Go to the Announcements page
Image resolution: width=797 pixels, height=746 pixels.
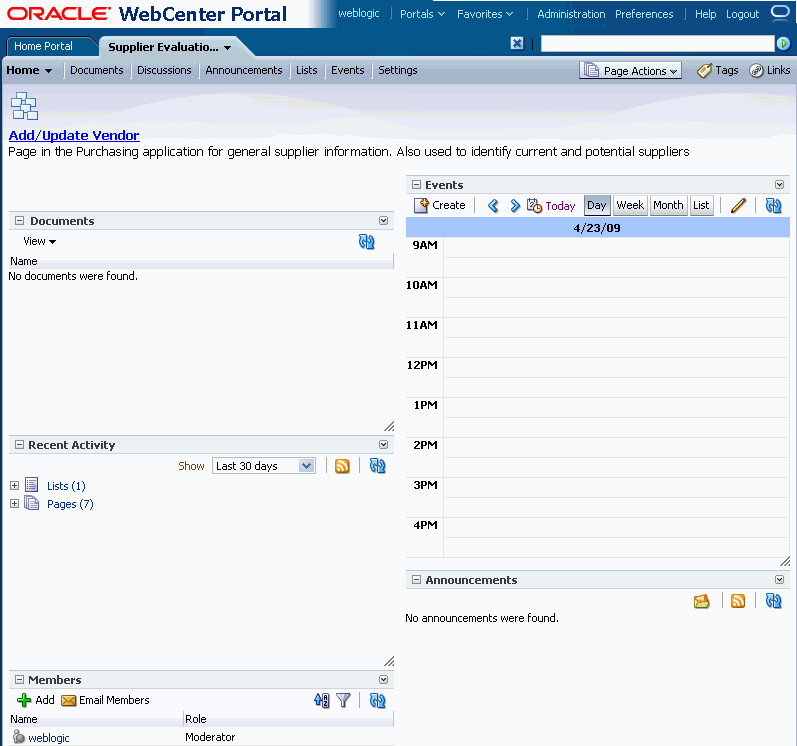[x=243, y=70]
